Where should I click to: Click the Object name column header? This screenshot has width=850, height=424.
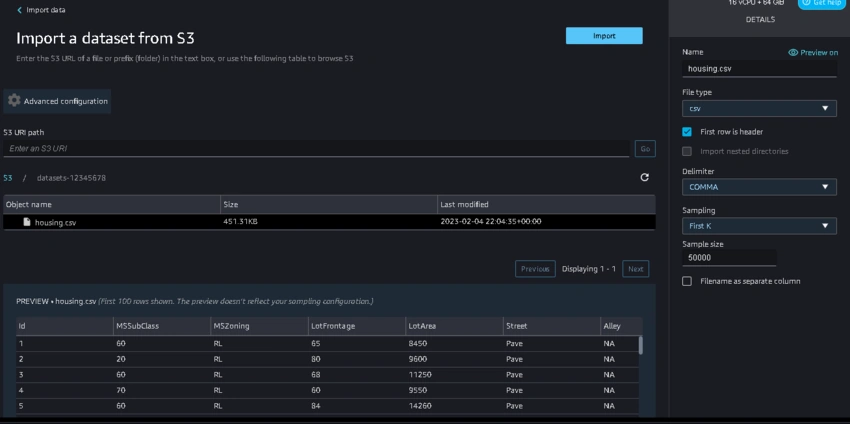(x=112, y=204)
